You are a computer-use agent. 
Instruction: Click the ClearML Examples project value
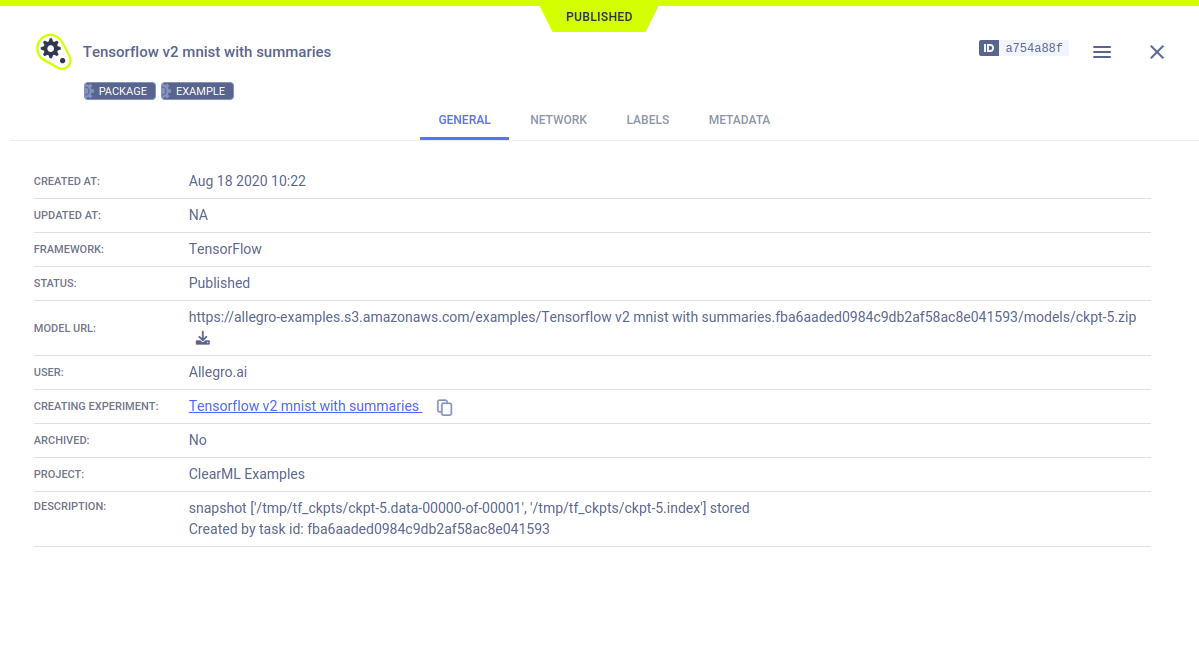point(246,474)
